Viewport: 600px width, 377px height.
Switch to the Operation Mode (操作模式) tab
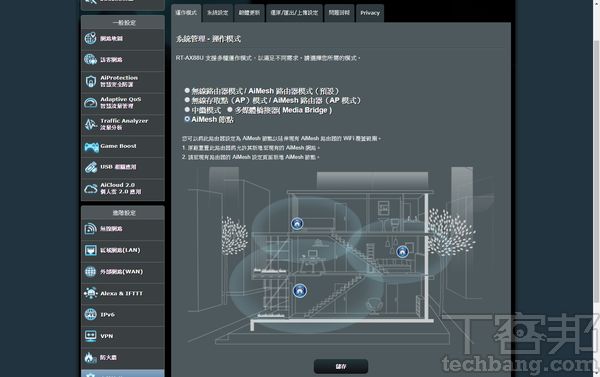pyautogui.click(x=186, y=13)
